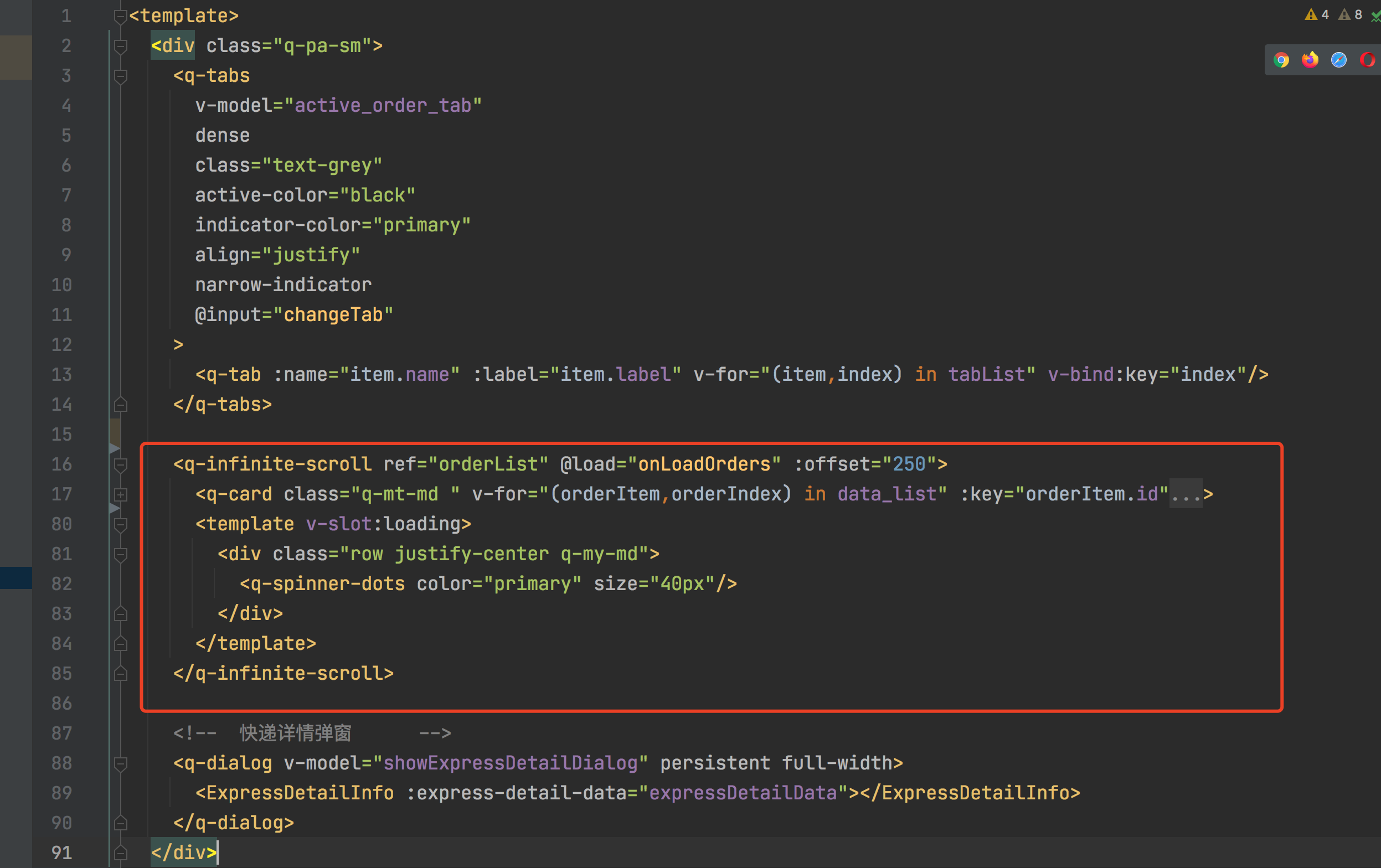
Task: Click the gutter triangle marker beside line 16
Action: click(114, 448)
